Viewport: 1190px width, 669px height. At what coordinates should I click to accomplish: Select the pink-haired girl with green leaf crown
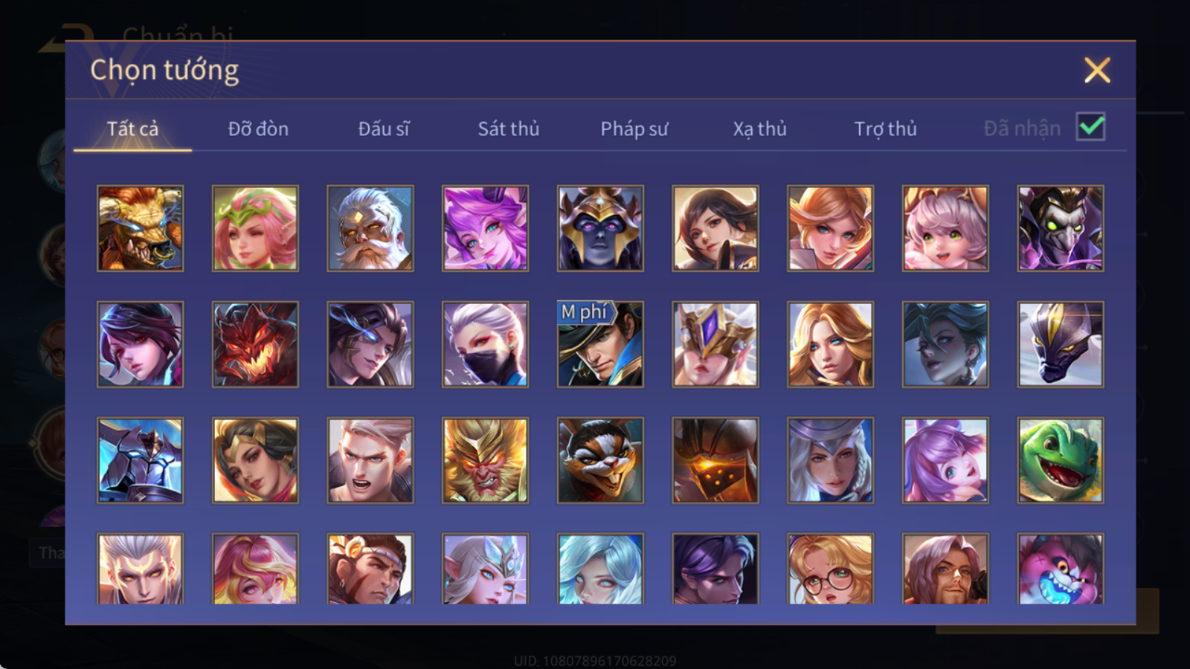[x=255, y=228]
